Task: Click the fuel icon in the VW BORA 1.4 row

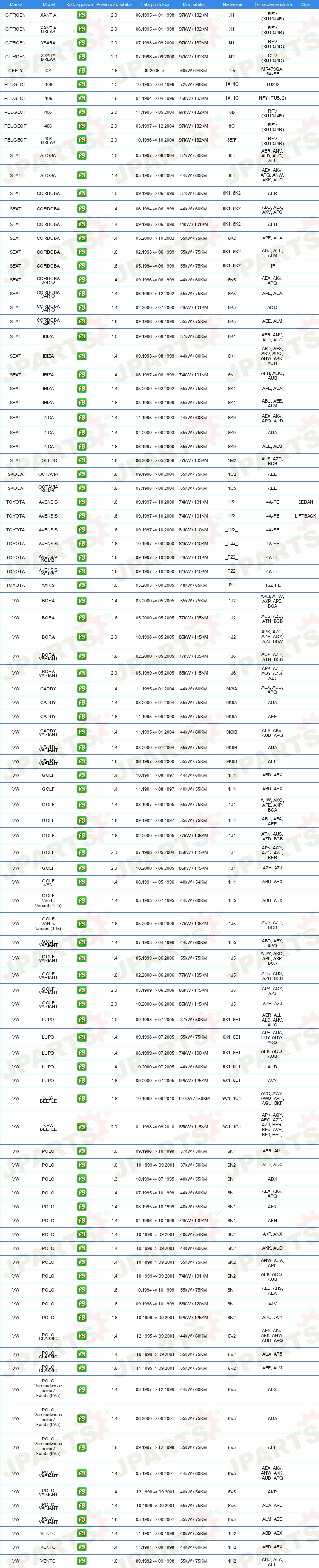Action: click(82, 601)
